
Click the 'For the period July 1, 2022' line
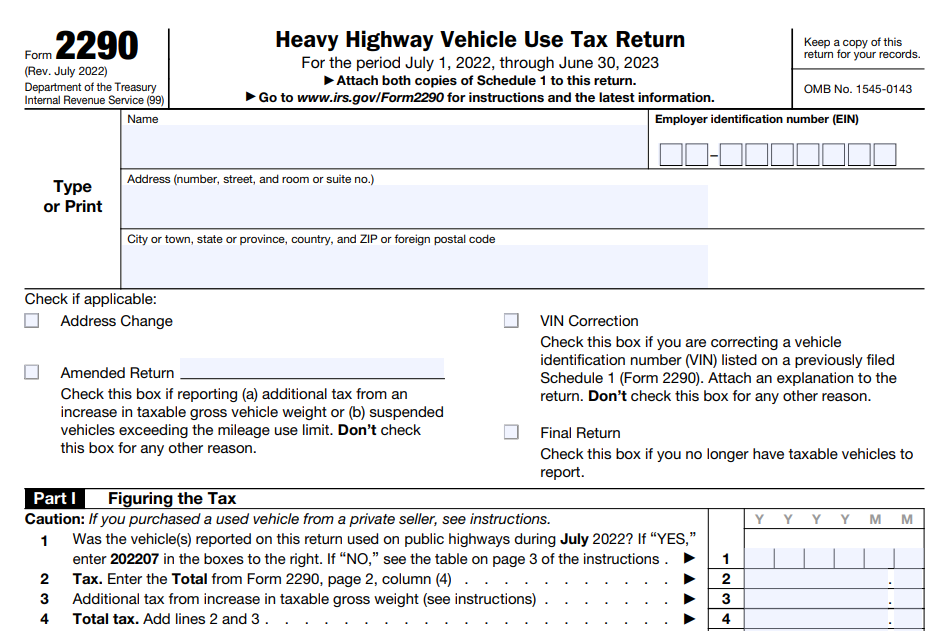[480, 63]
